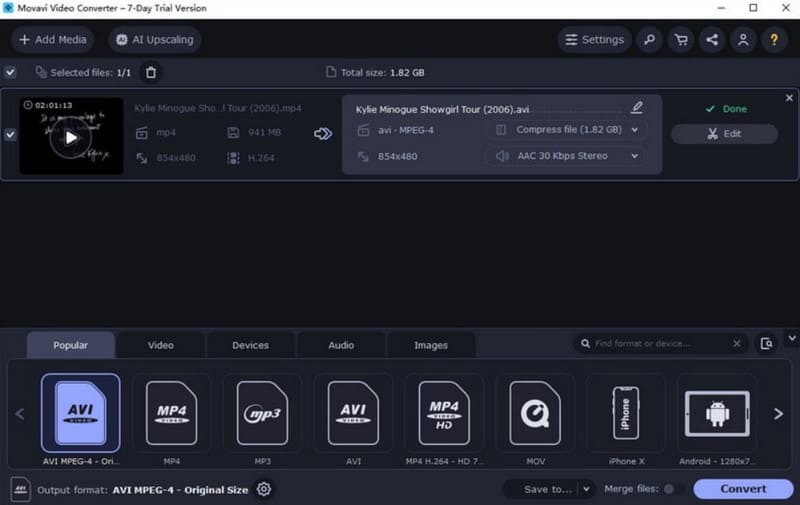Open the AAC 30 Kbps Stereo dropdown
This screenshot has width=800, height=505.
coord(567,156)
